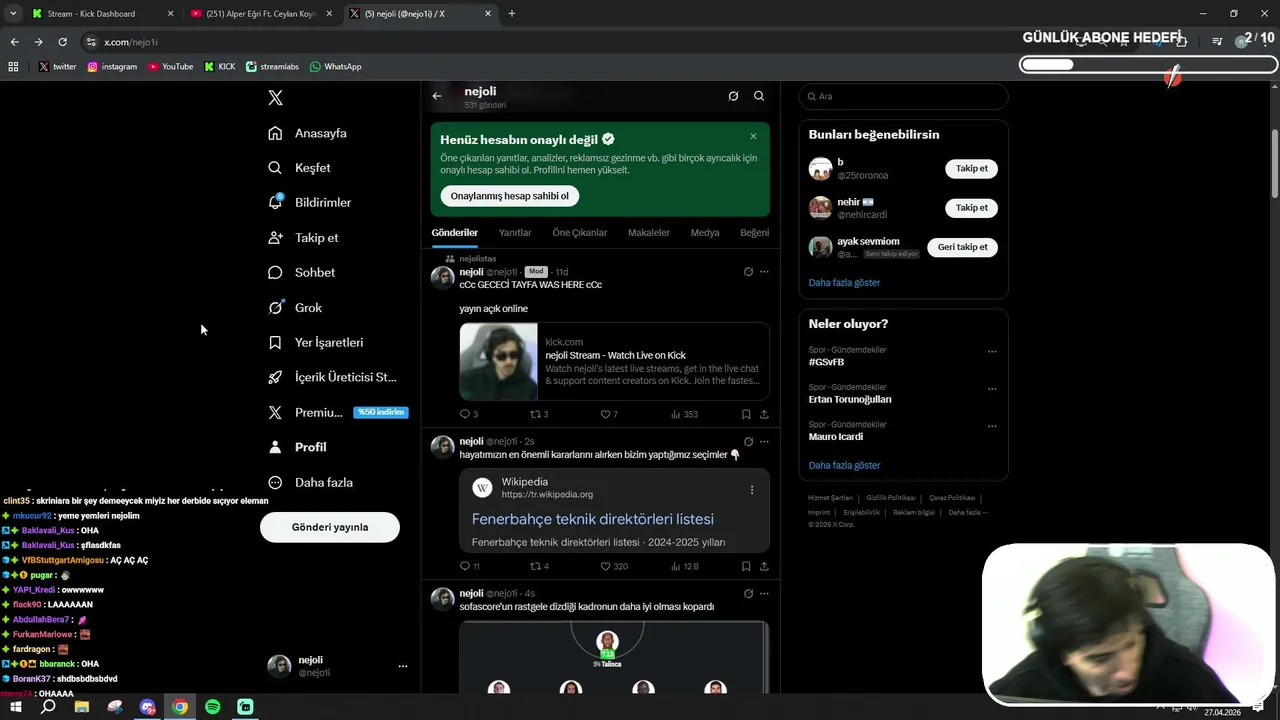The image size is (1280, 720).
Task: Bookmark the Wikipedia post
Action: [746, 566]
